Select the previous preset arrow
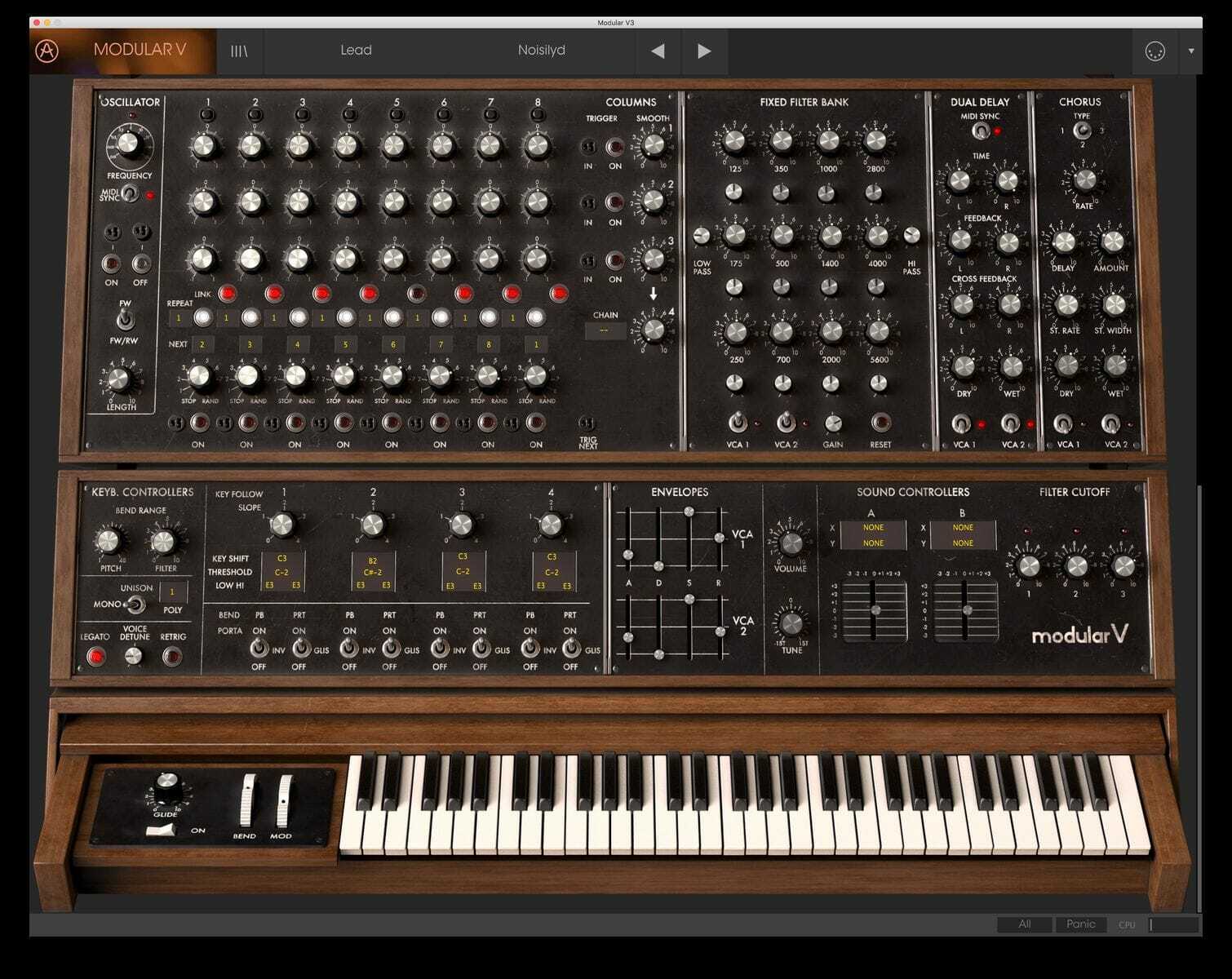Image resolution: width=1232 pixels, height=979 pixels. coord(658,50)
